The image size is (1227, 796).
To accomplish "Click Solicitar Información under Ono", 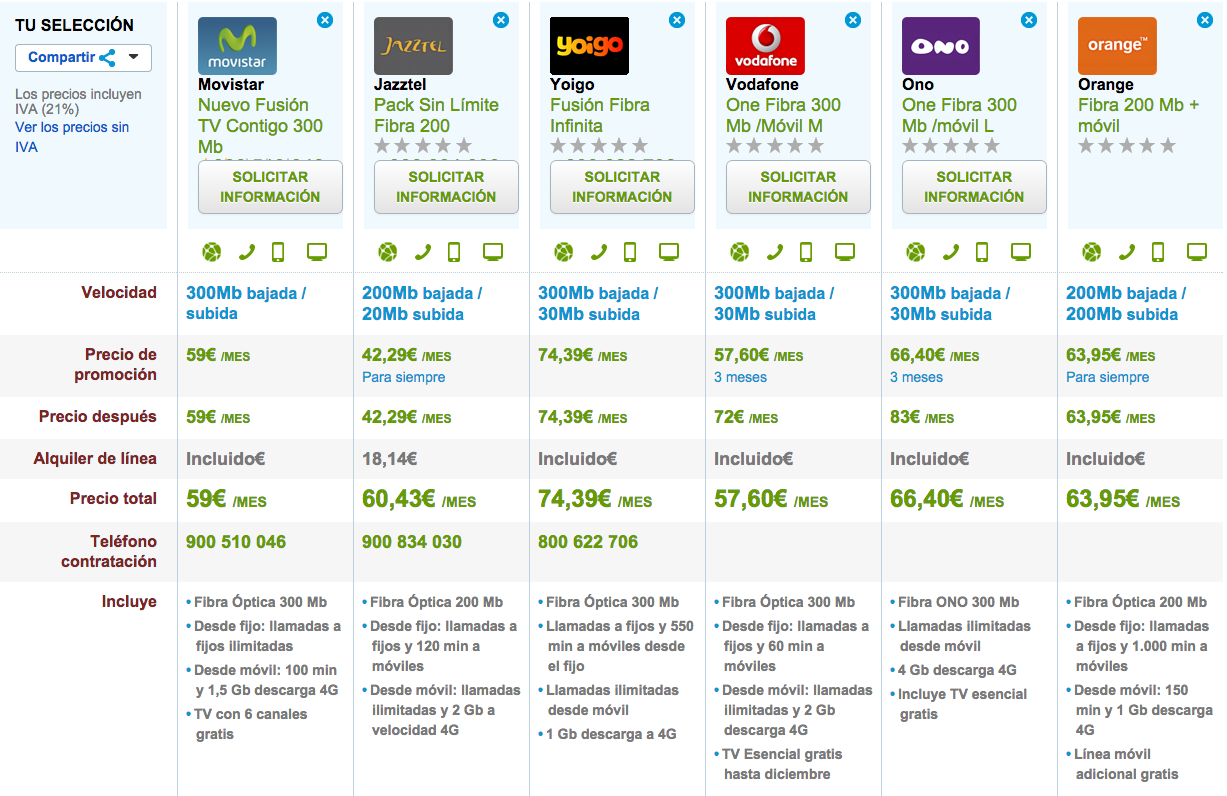I will pyautogui.click(x=974, y=187).
